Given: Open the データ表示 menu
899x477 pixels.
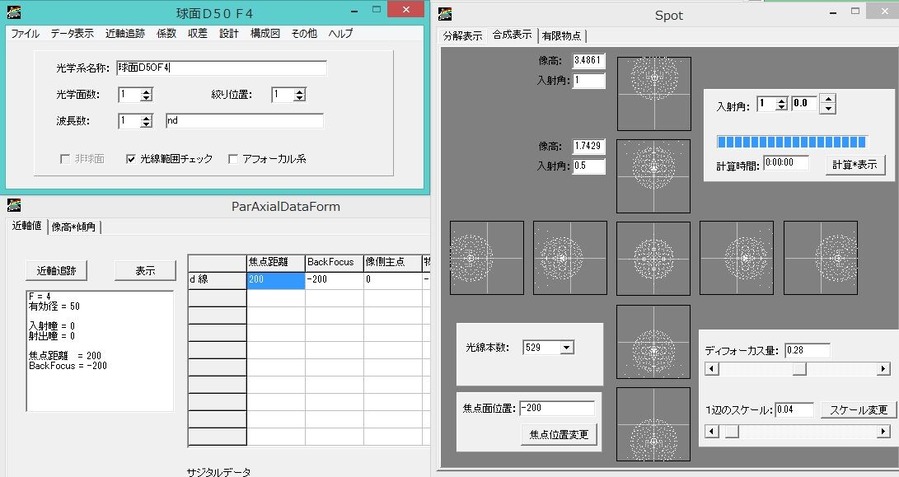Looking at the screenshot, I should [72, 34].
